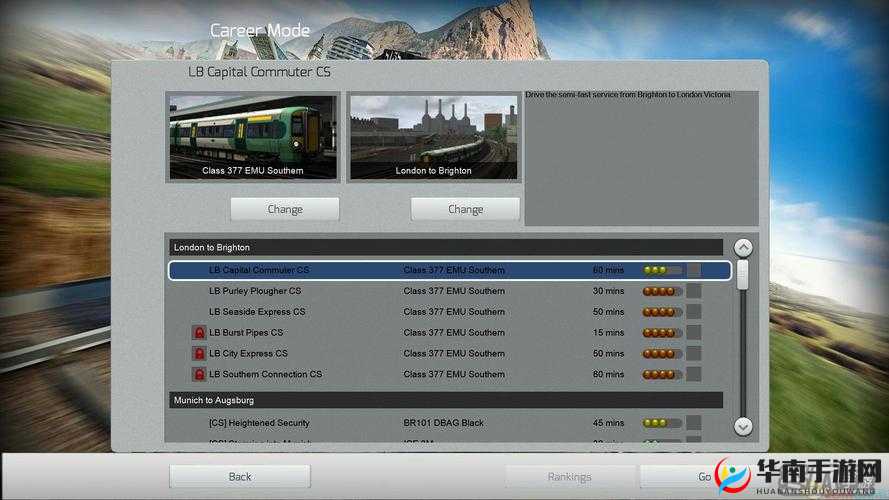Select the LB Seaside Express CS scenario
889x500 pixels.
coord(257,312)
